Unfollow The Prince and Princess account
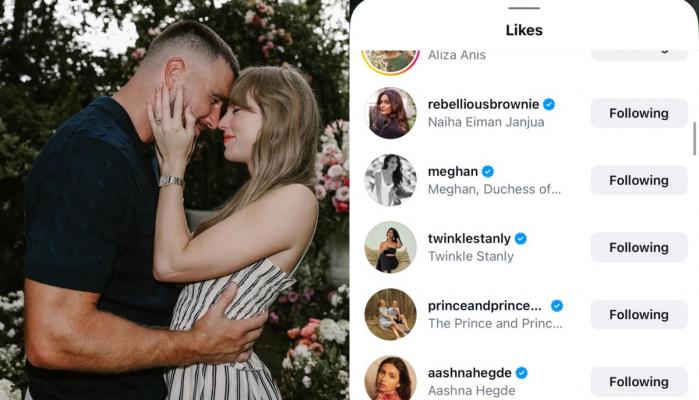The height and width of the screenshot is (400, 699). (x=639, y=314)
